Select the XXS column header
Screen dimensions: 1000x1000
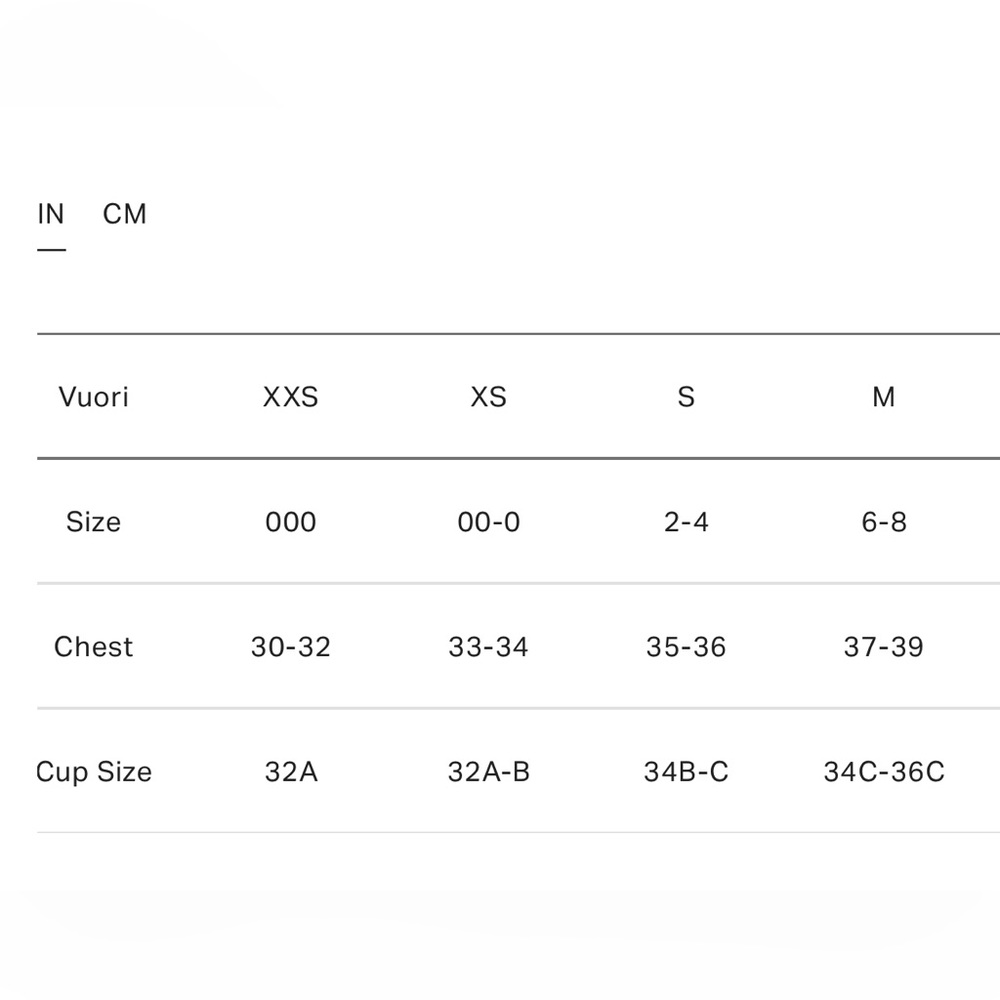pos(291,397)
